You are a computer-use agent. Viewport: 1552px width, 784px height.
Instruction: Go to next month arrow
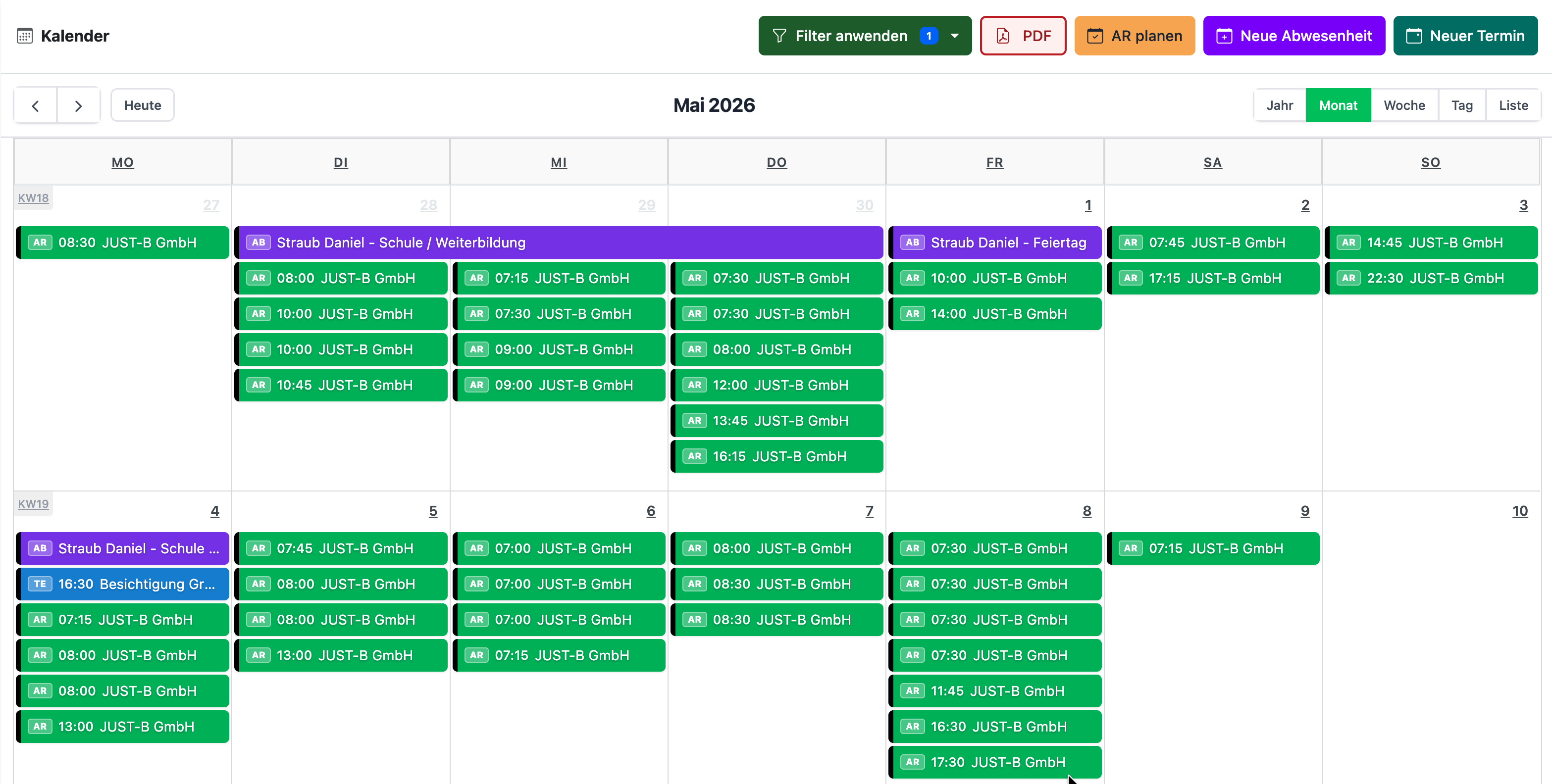(x=78, y=105)
